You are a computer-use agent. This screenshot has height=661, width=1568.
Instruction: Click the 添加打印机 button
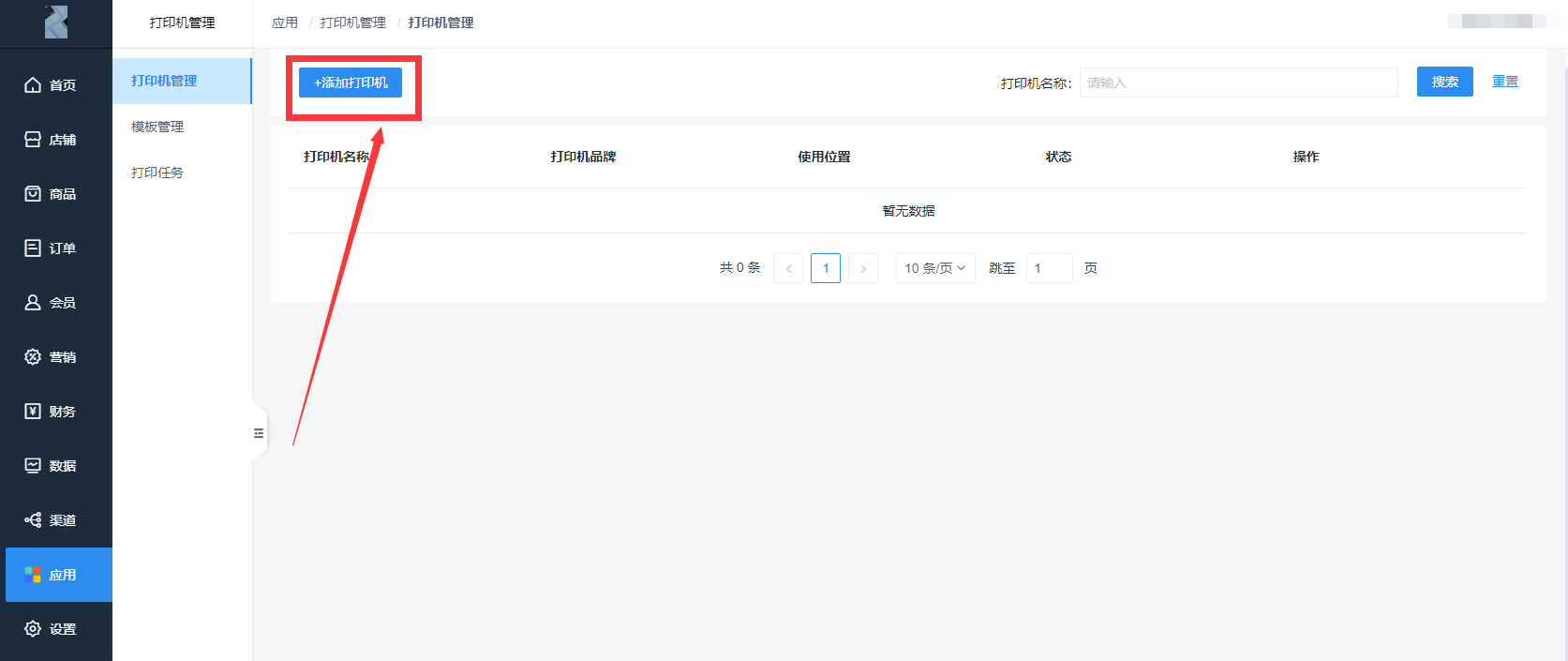[x=351, y=83]
